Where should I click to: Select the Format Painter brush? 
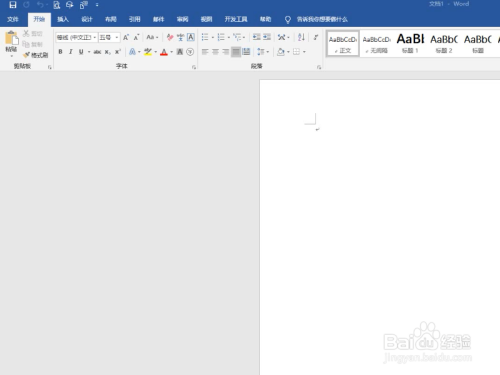27,55
